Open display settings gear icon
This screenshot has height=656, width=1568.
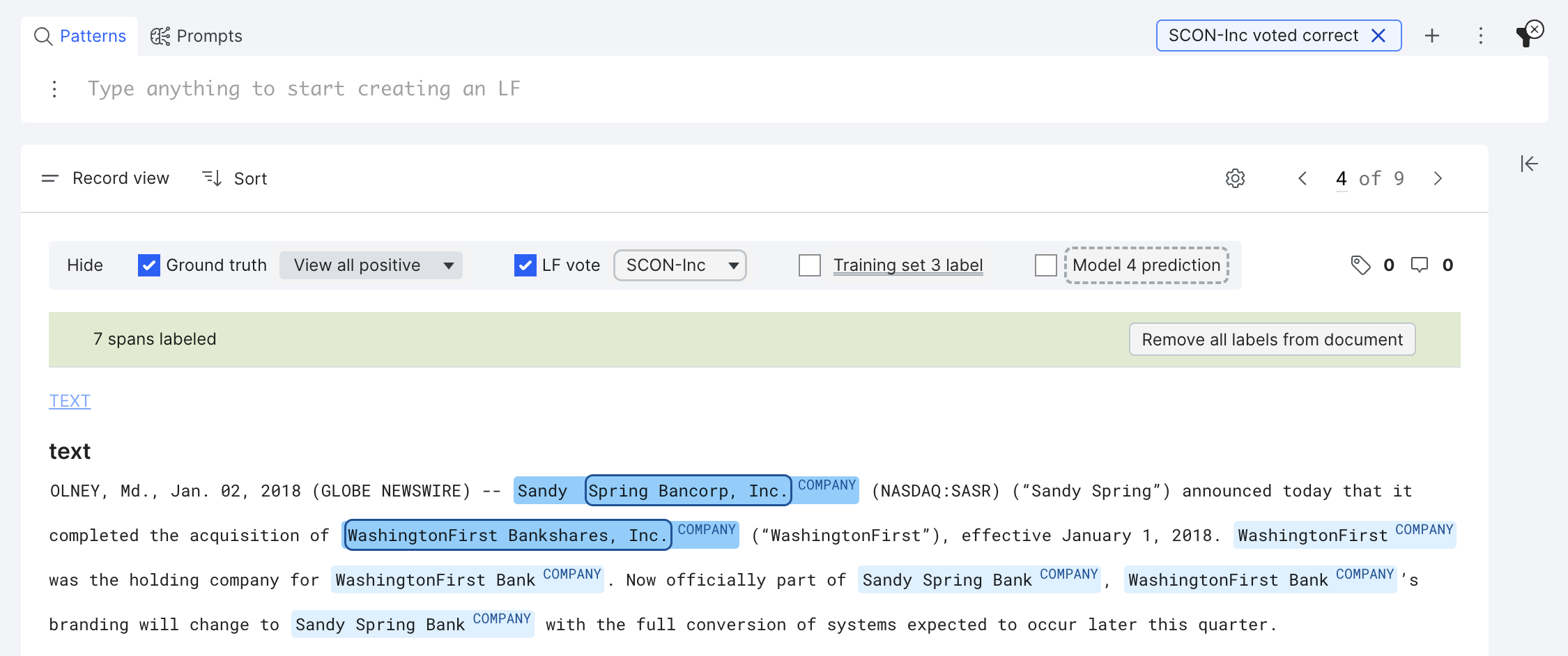tap(1235, 178)
